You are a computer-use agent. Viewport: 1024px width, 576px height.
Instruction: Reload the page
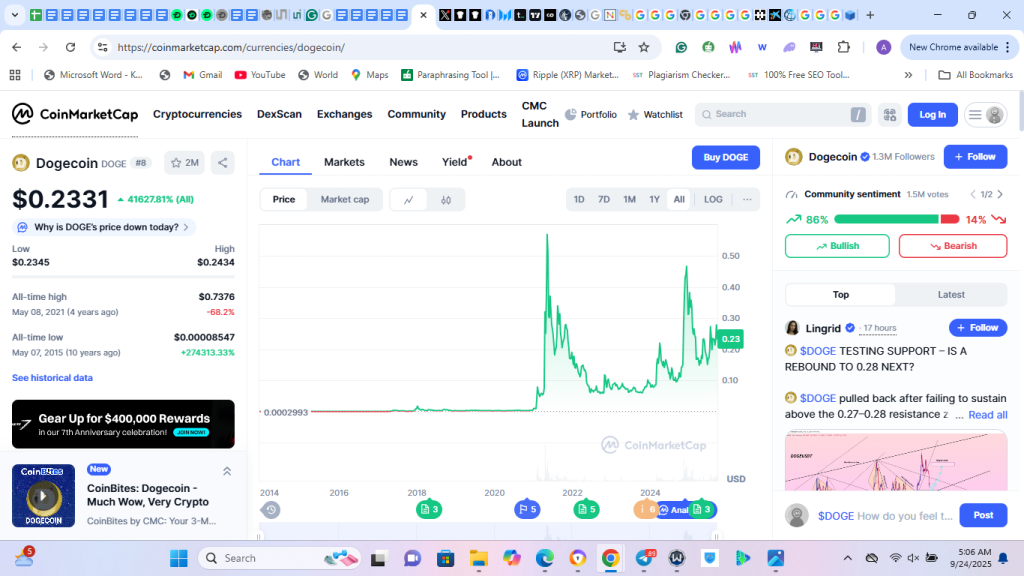(x=71, y=47)
